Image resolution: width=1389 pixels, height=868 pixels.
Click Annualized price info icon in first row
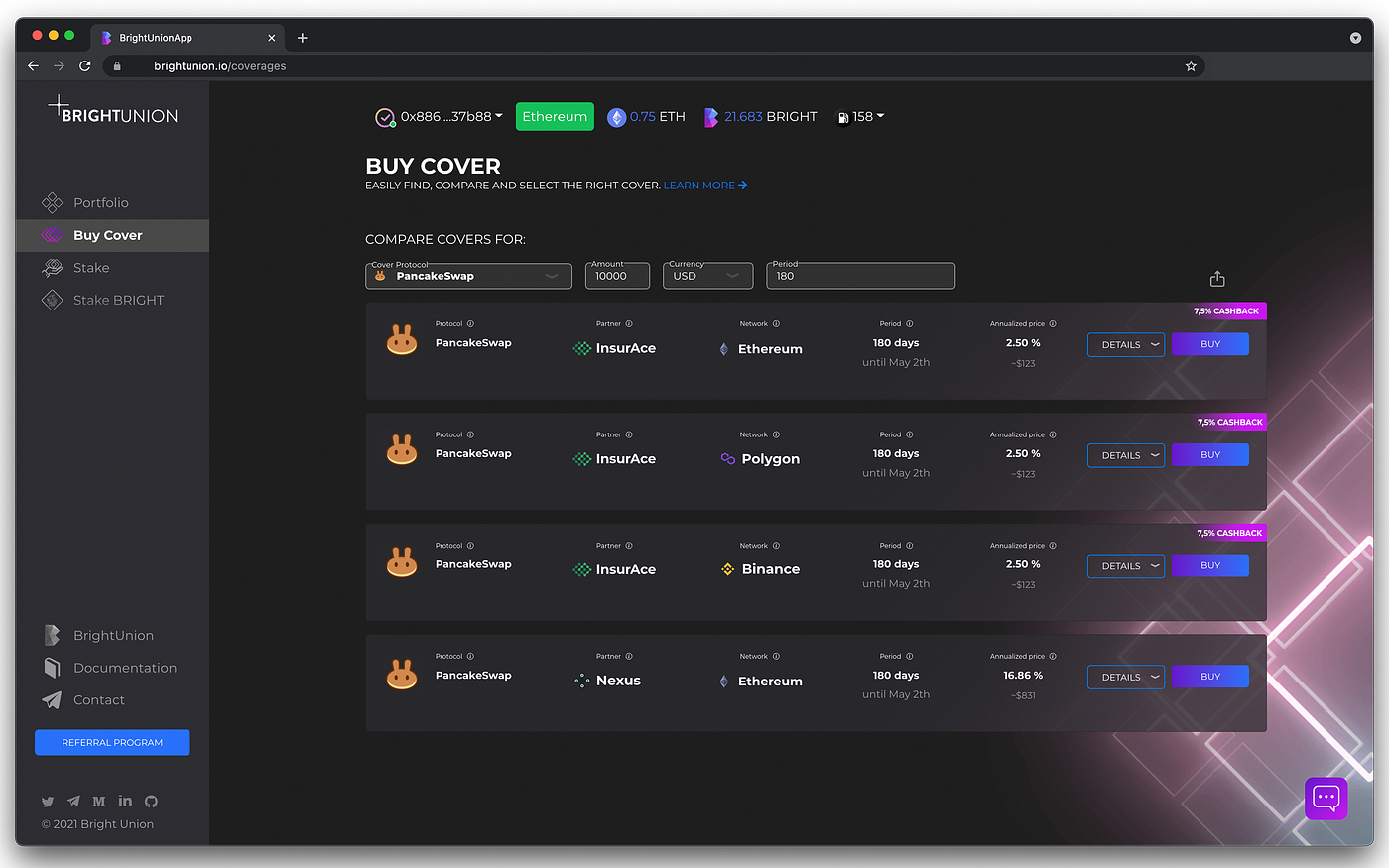[x=1053, y=324]
